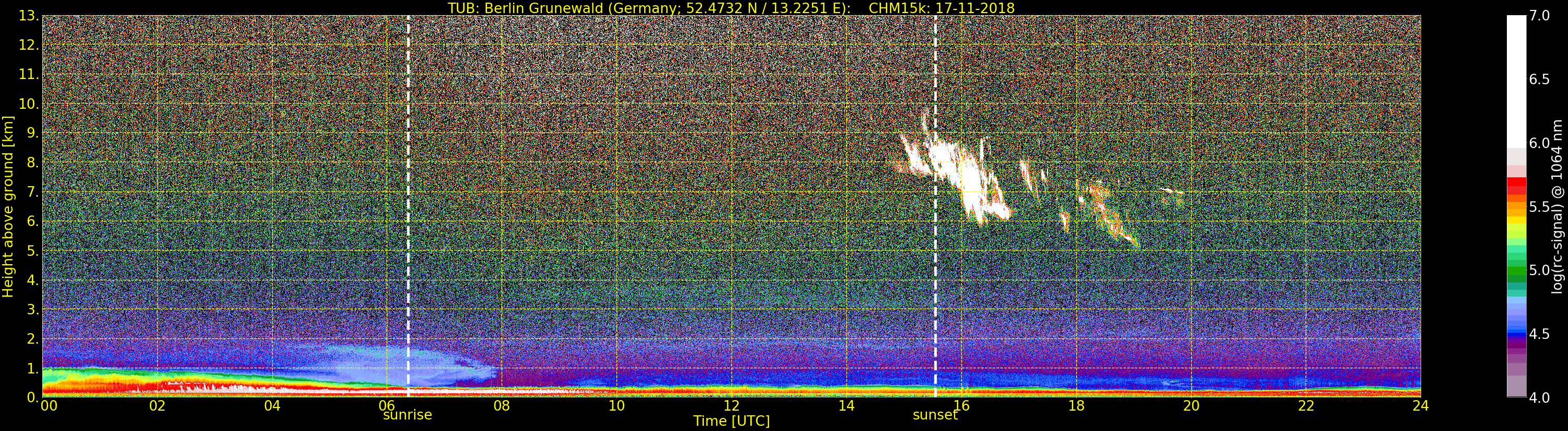Click the height axis tick '6.'
The image size is (1568, 431).
pyautogui.click(x=33, y=221)
